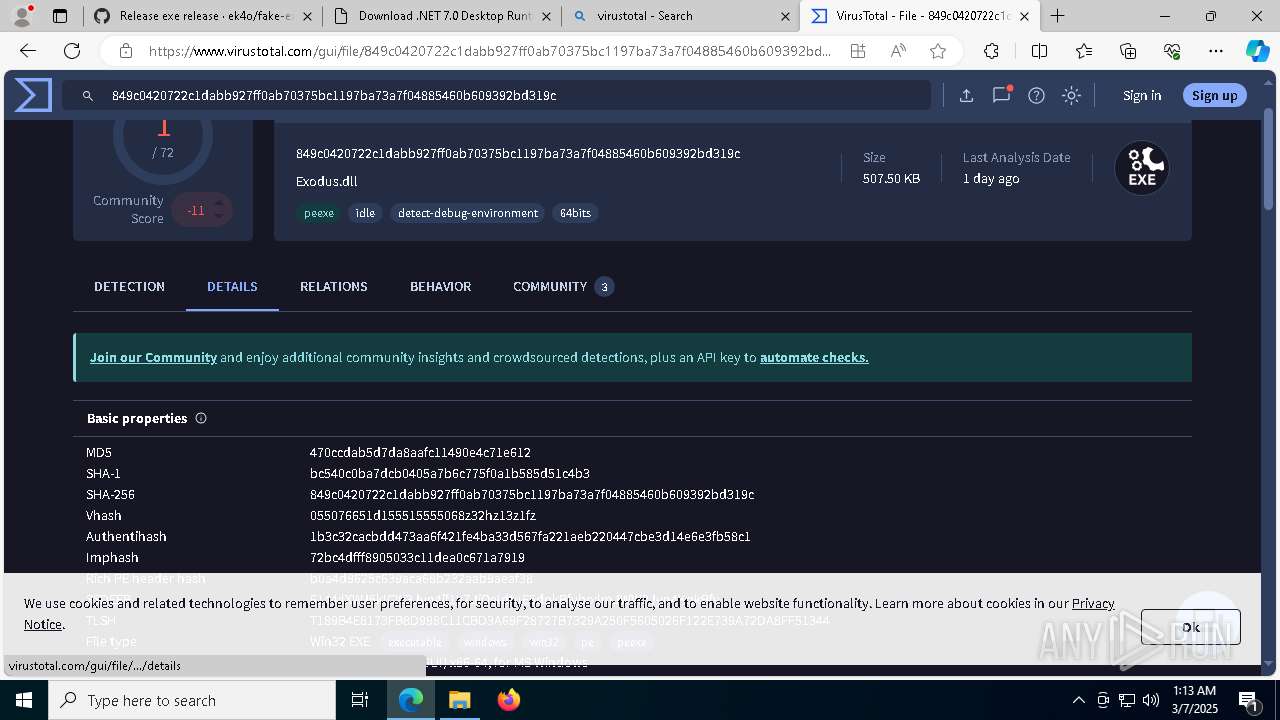Click the browser profile avatar icon

(x=22, y=15)
